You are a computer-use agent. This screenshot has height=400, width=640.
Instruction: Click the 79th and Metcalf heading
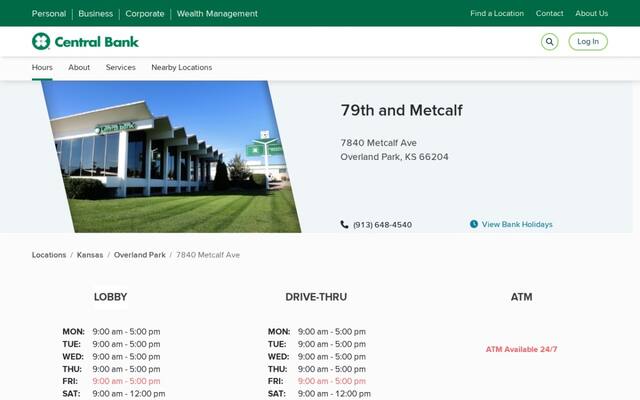tap(402, 110)
